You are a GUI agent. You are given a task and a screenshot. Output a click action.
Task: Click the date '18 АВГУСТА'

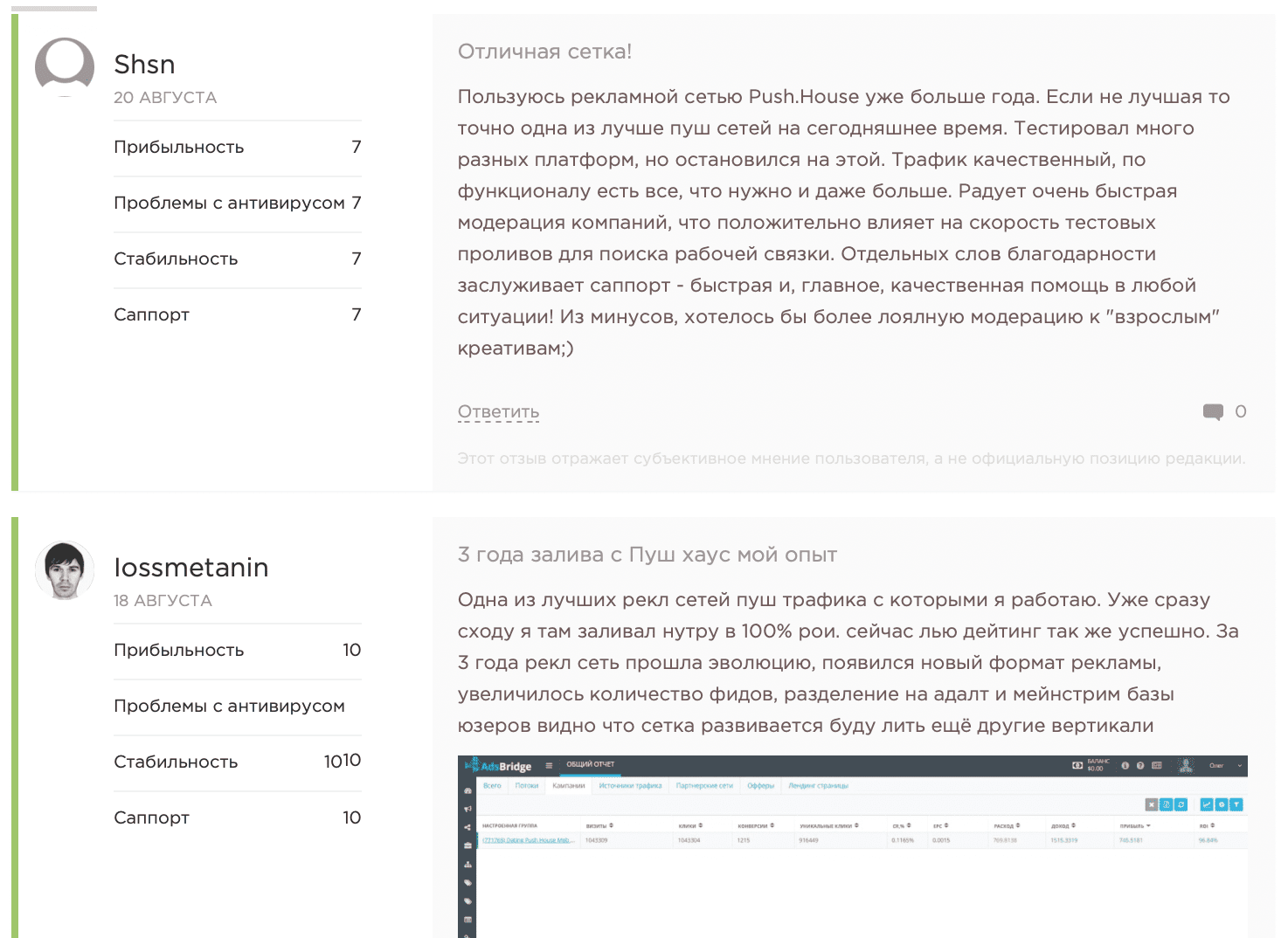coord(163,601)
